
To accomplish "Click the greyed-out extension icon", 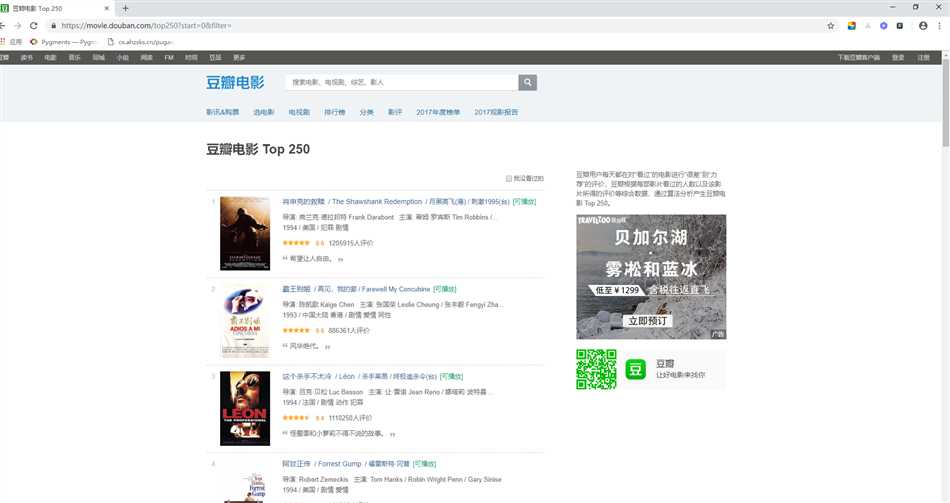I will [x=868, y=25].
